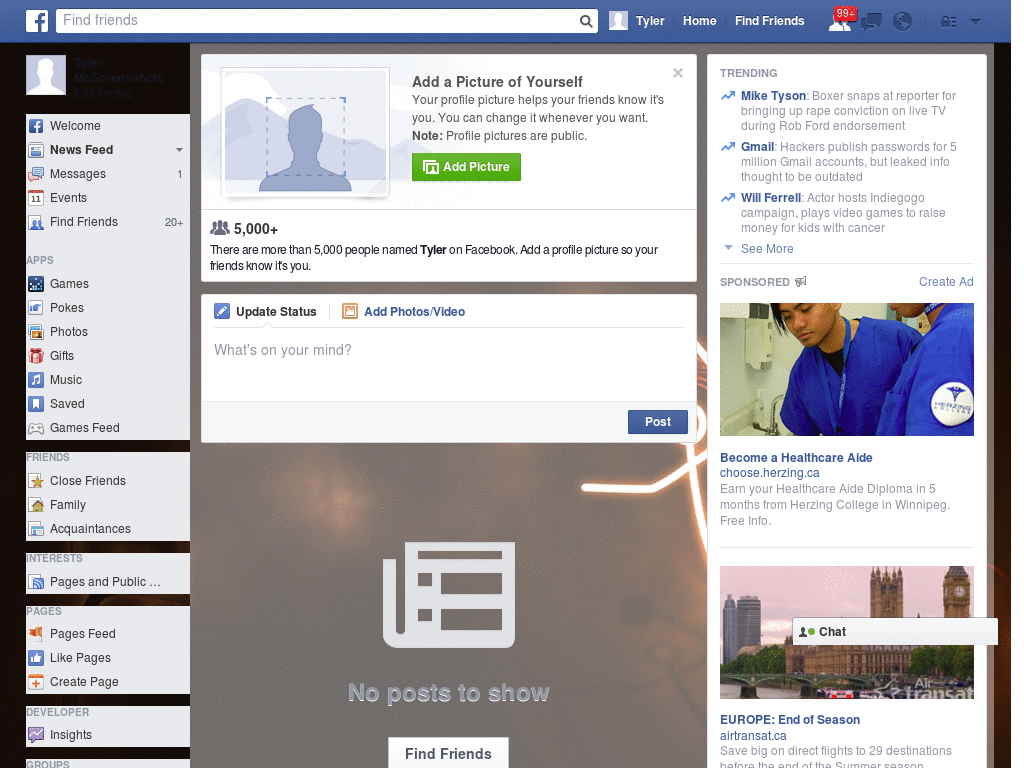
Task: Click the Events calendar icon
Action: pos(36,198)
